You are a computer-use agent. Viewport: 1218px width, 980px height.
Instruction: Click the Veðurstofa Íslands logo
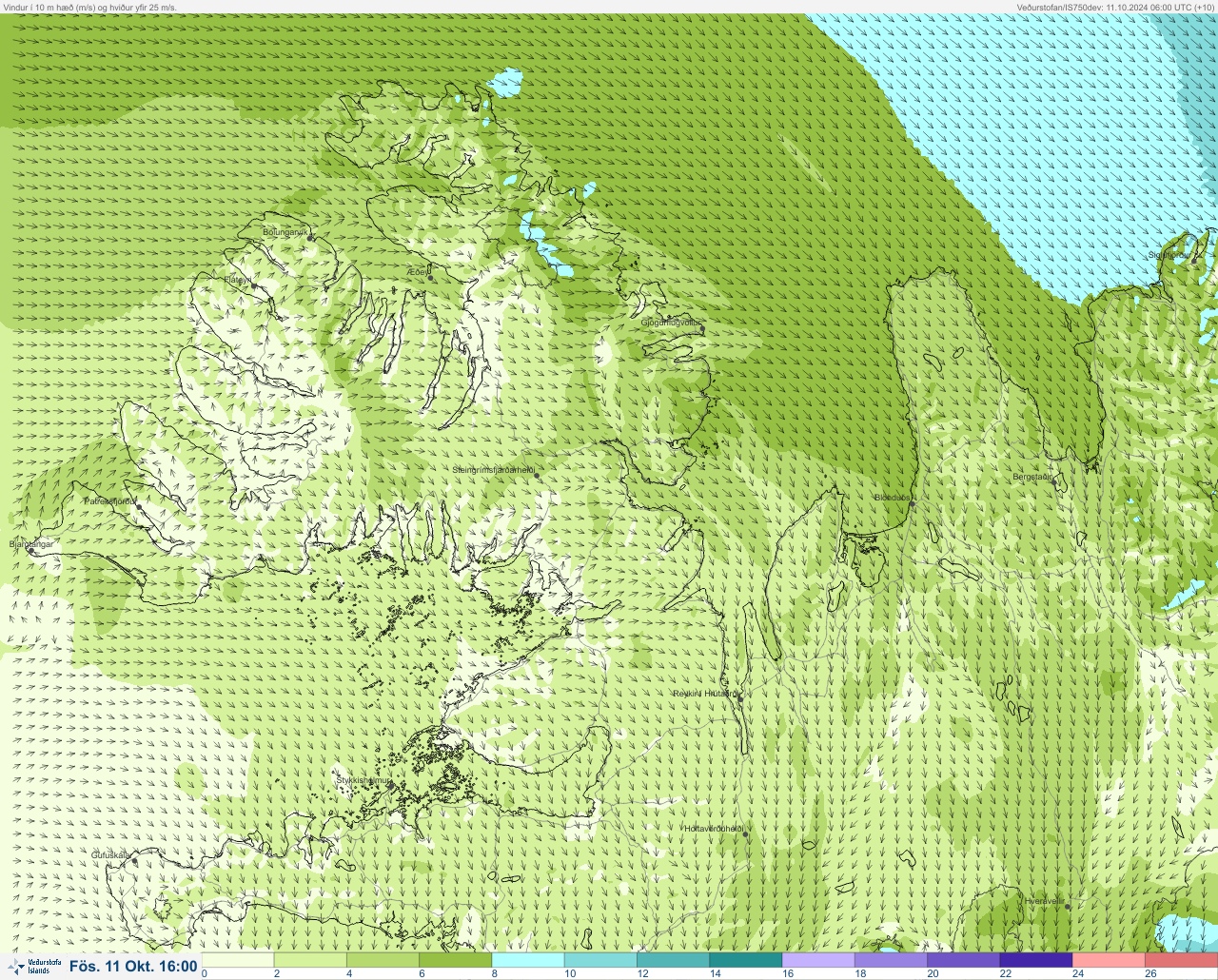34,967
